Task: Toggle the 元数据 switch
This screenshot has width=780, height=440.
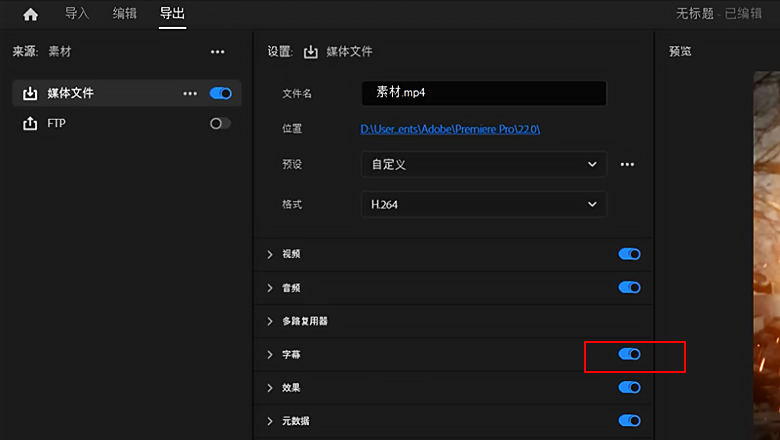Action: tap(629, 421)
